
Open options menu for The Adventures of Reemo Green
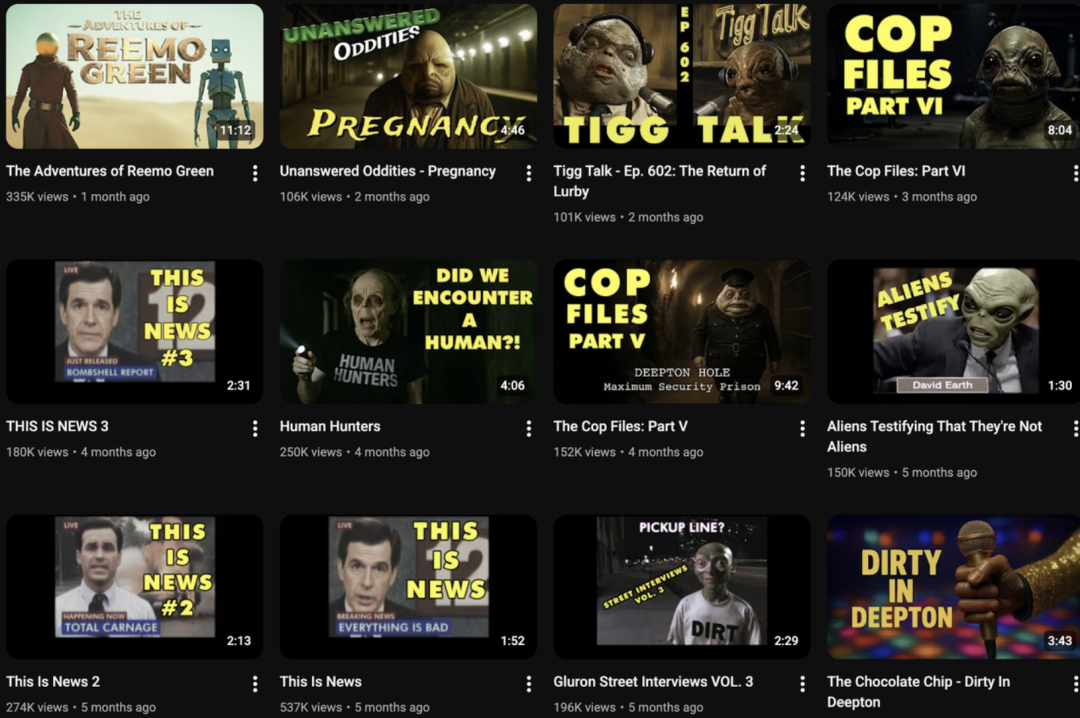click(255, 173)
